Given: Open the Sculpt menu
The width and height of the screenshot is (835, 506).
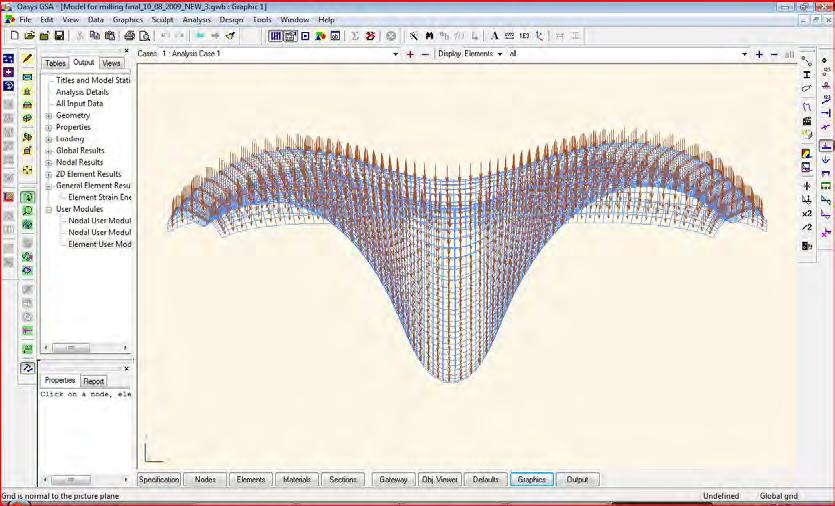Looking at the screenshot, I should click(x=162, y=20).
